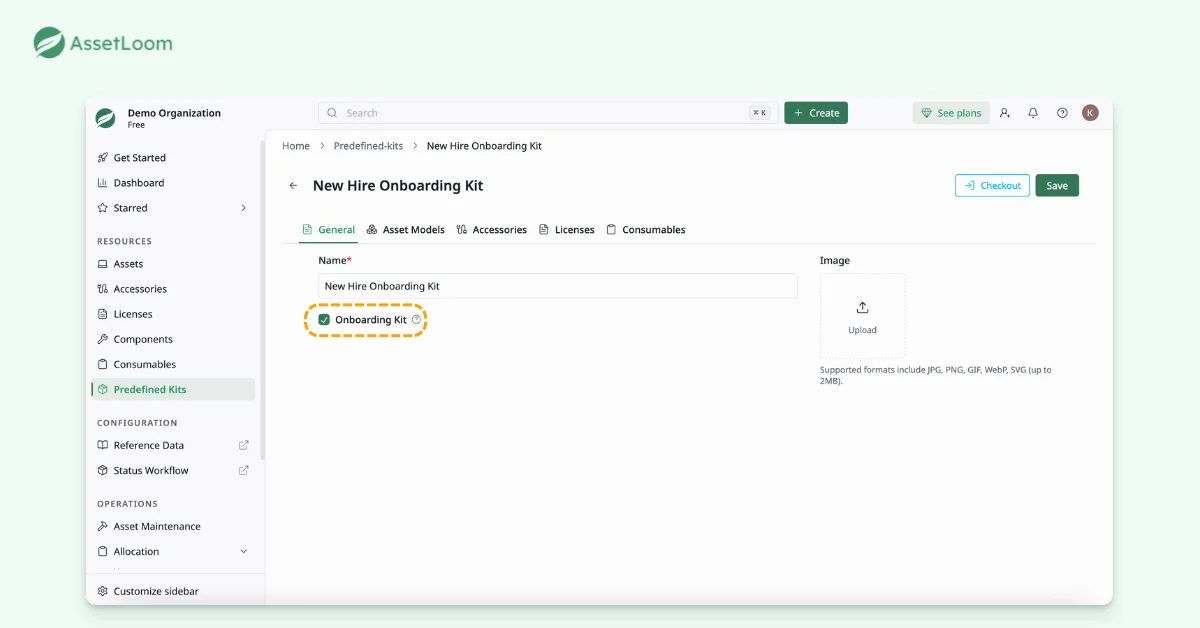This screenshot has width=1200, height=628.
Task: Open Get Started in sidebar
Action: pos(173,158)
